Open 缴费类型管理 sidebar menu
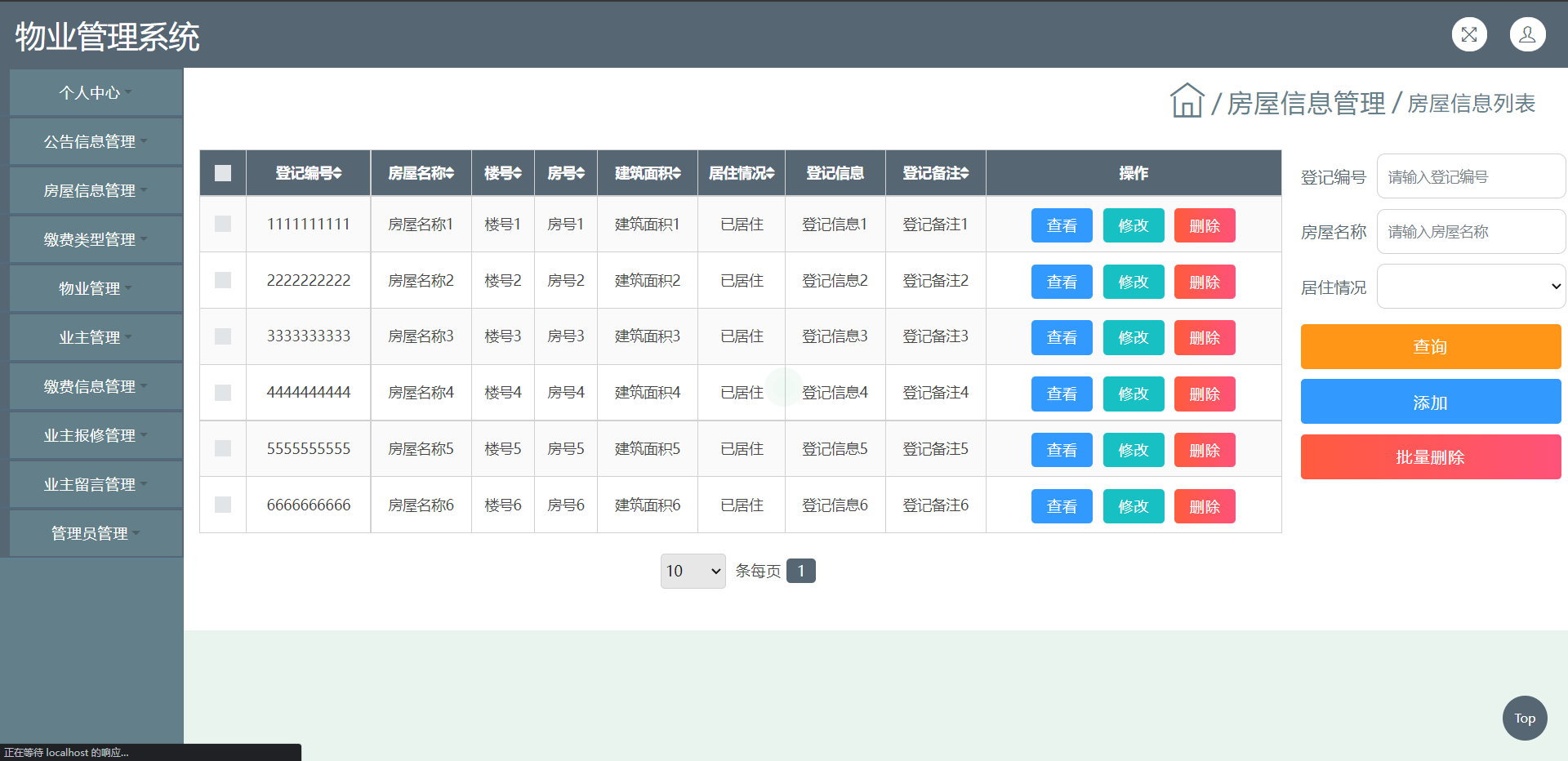1568x761 pixels. tap(96, 239)
